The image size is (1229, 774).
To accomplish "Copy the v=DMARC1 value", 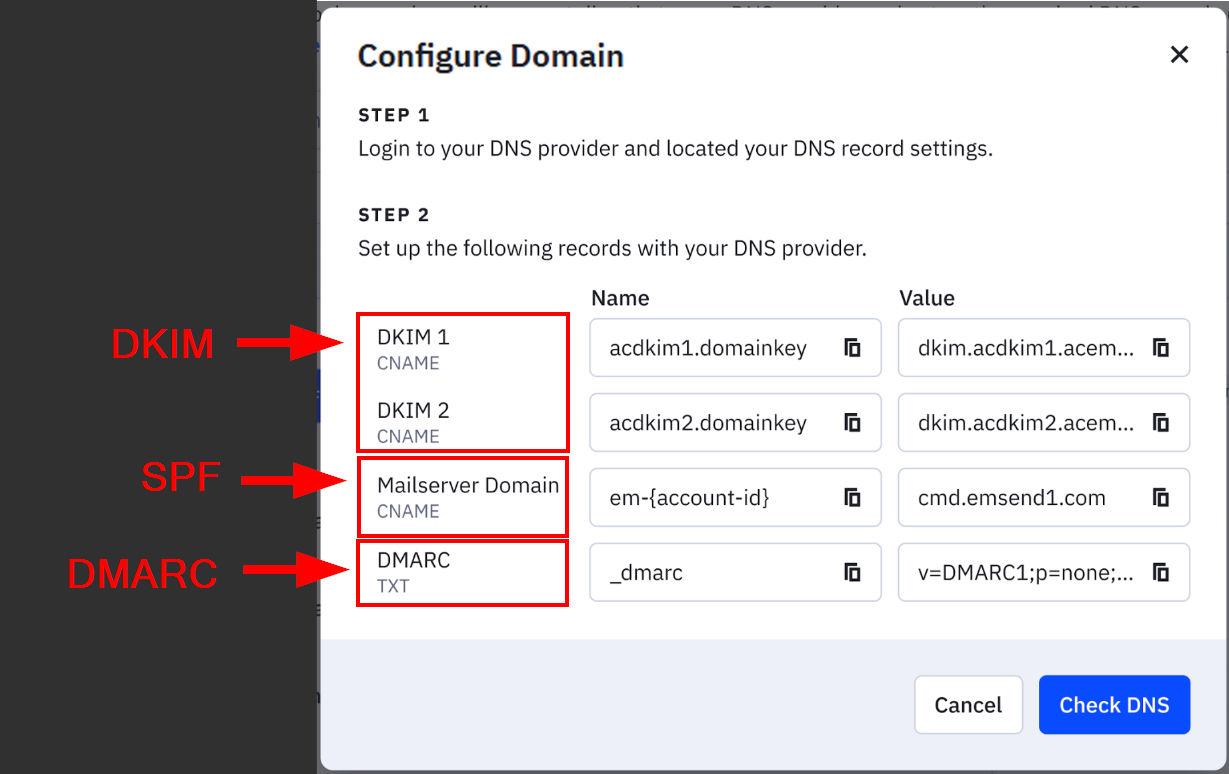I will pos(1161,572).
